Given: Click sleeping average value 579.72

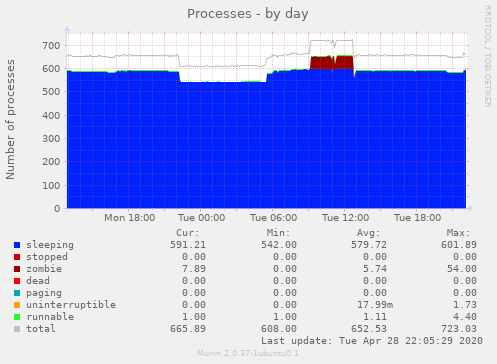Looking at the screenshot, I should pos(369,245).
